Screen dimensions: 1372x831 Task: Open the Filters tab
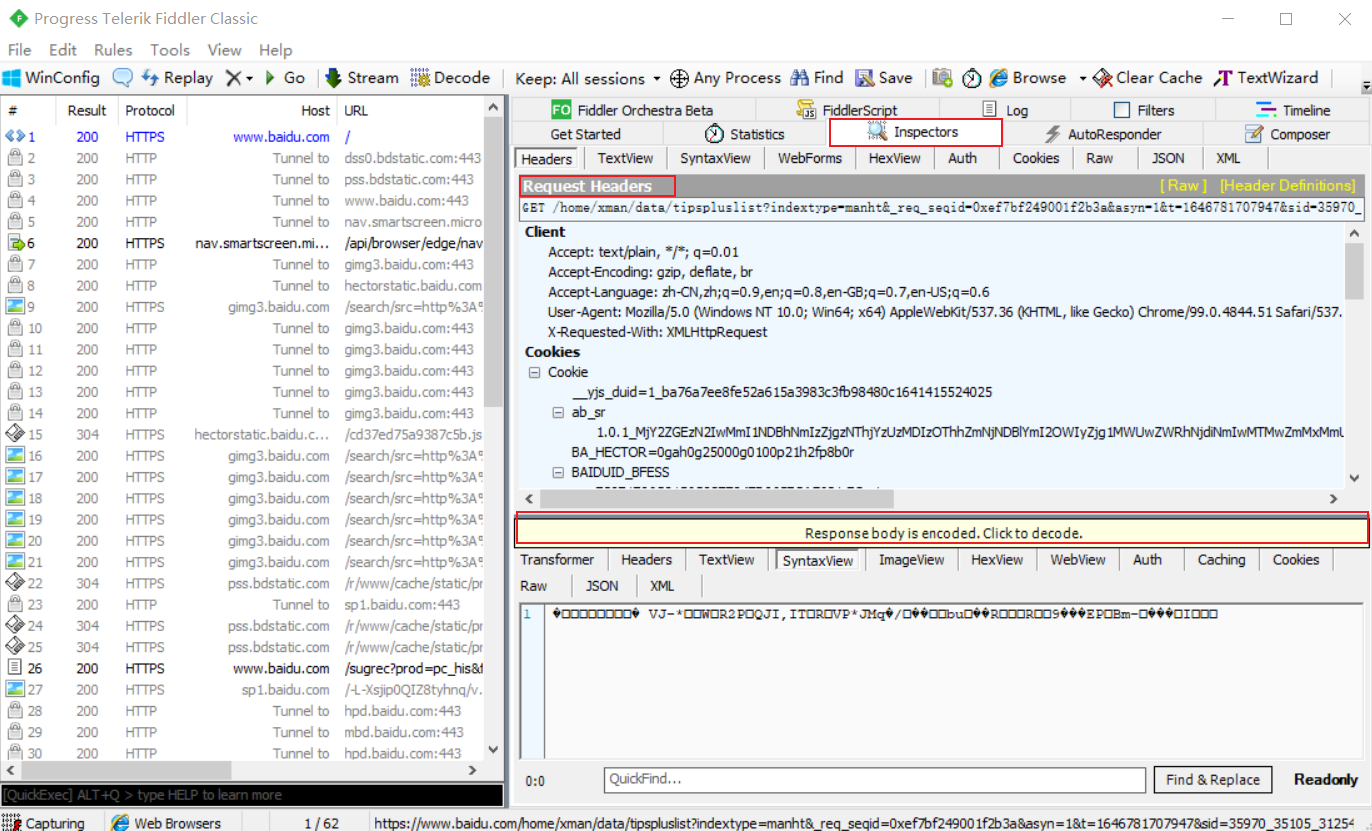coord(1144,110)
